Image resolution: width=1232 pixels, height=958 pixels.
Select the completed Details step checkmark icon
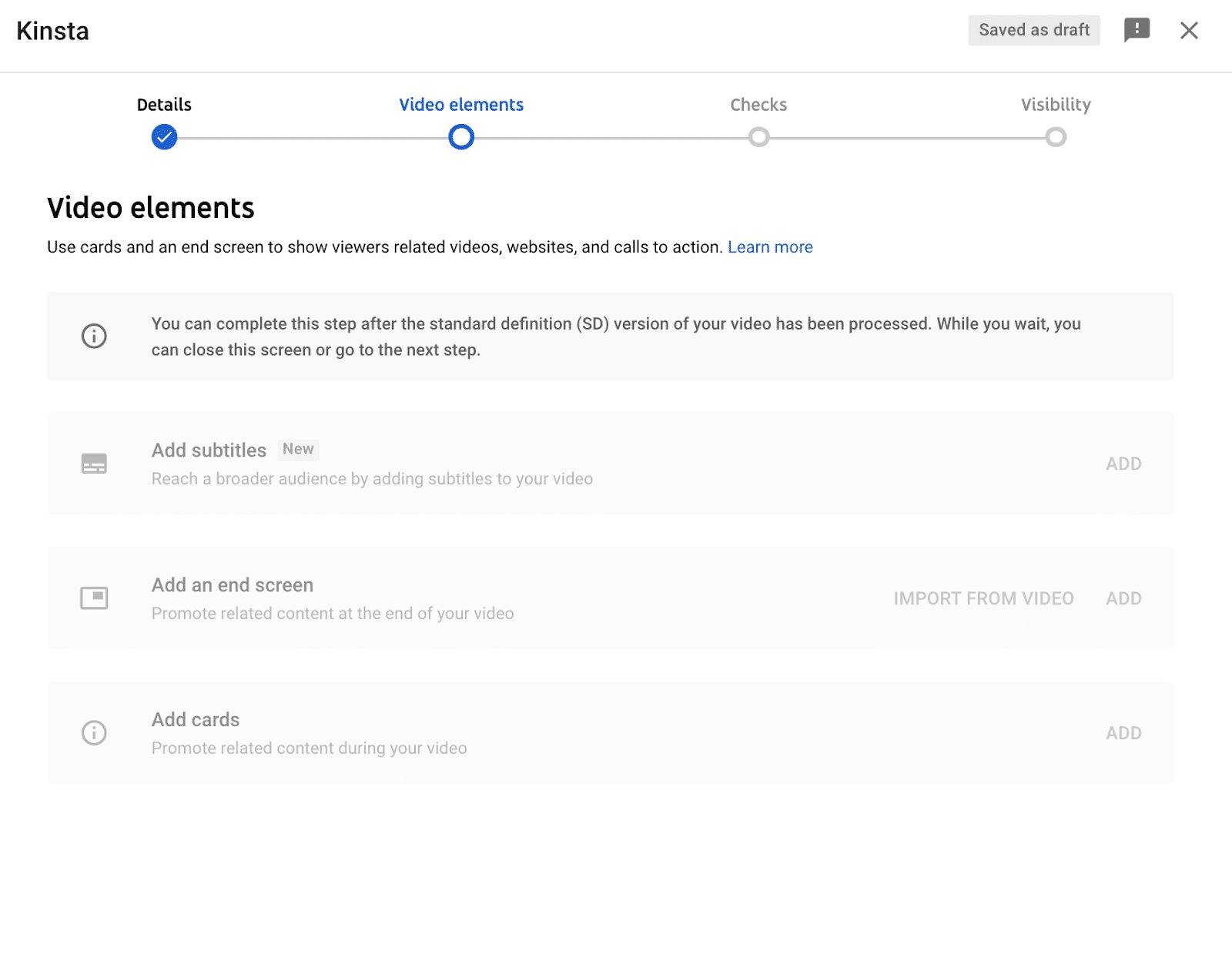click(x=163, y=137)
